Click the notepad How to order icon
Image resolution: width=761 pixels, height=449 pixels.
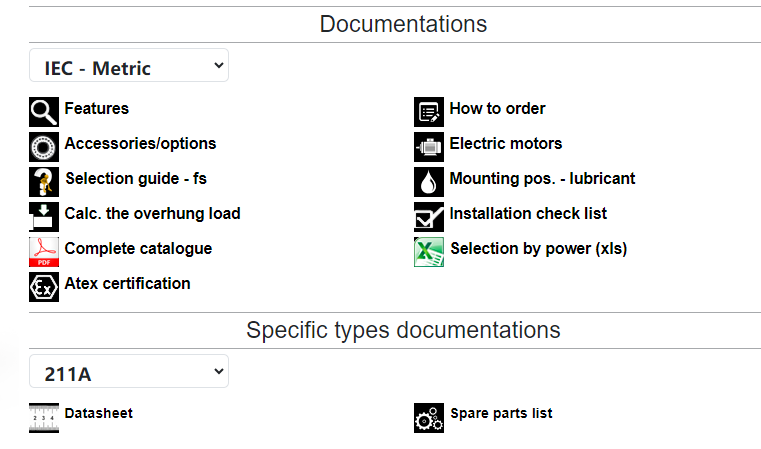[429, 112]
